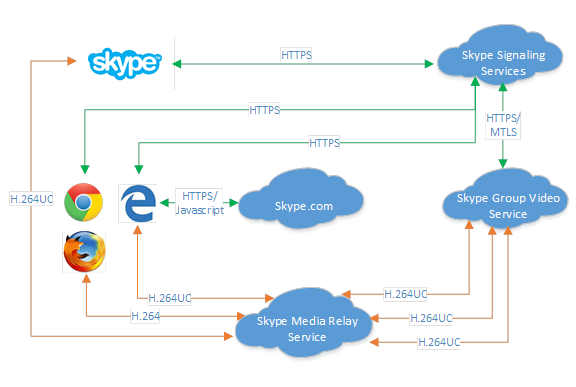Click the lowest H.264UC label right of Media Relay
The width and height of the screenshot is (576, 387).
pos(439,342)
